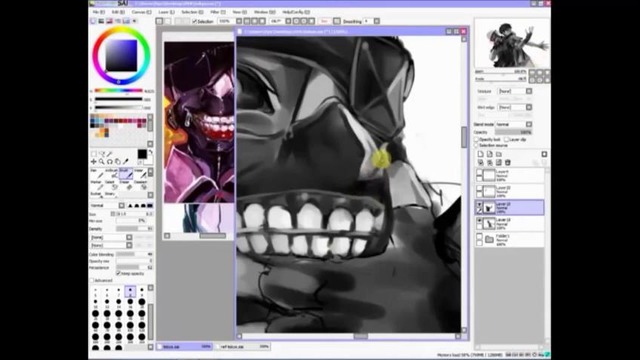Show the topmost layer via visibility box
Image resolution: width=640 pixels, height=360 pixels.
480,172
